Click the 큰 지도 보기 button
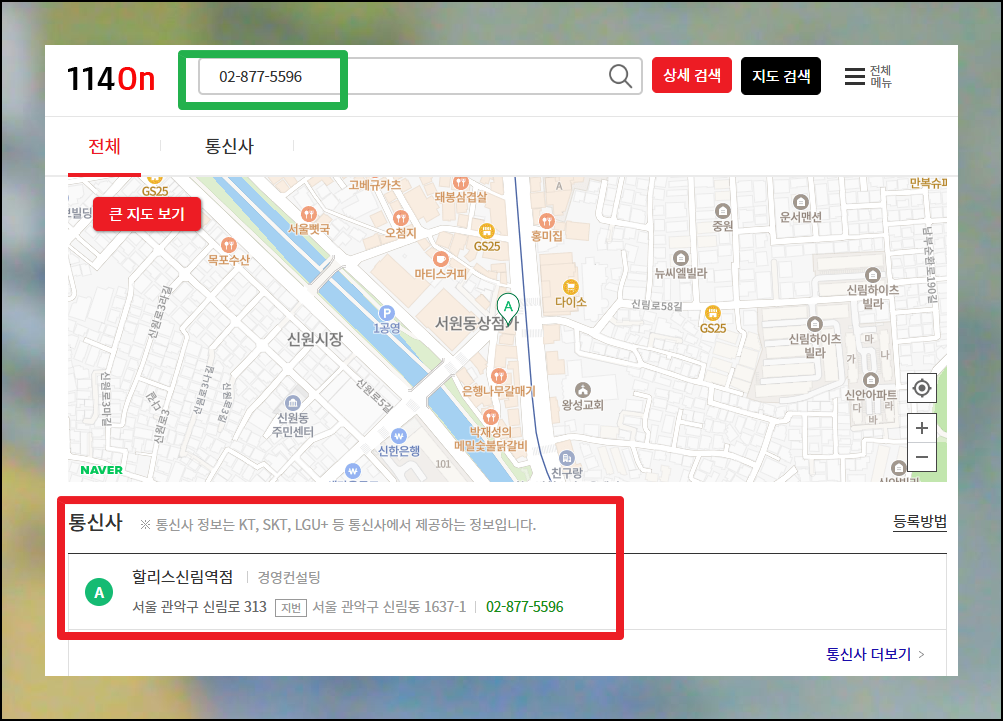Viewport: 1003px width, 721px height. click(147, 214)
